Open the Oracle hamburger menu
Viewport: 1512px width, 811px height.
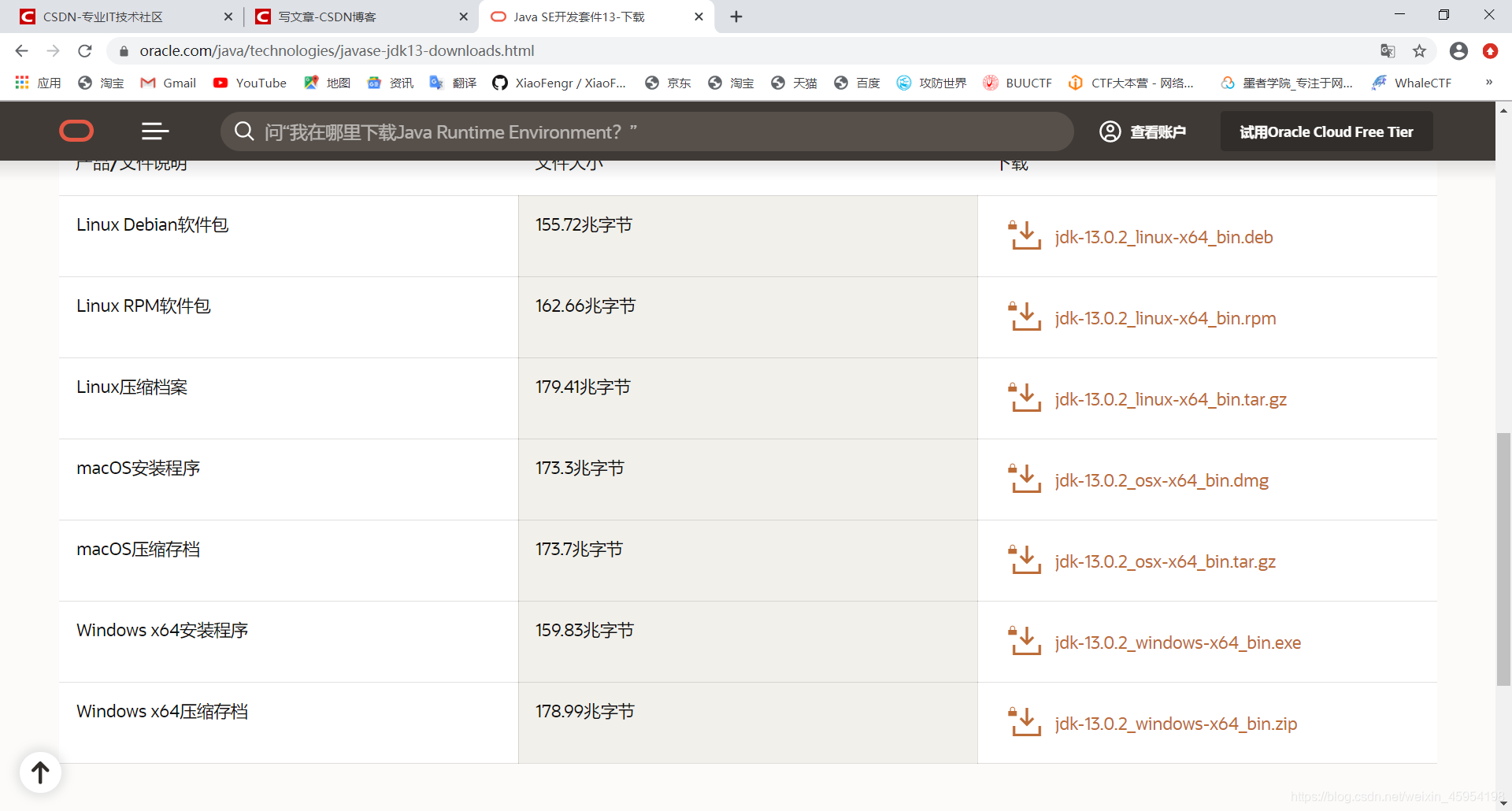(x=155, y=131)
